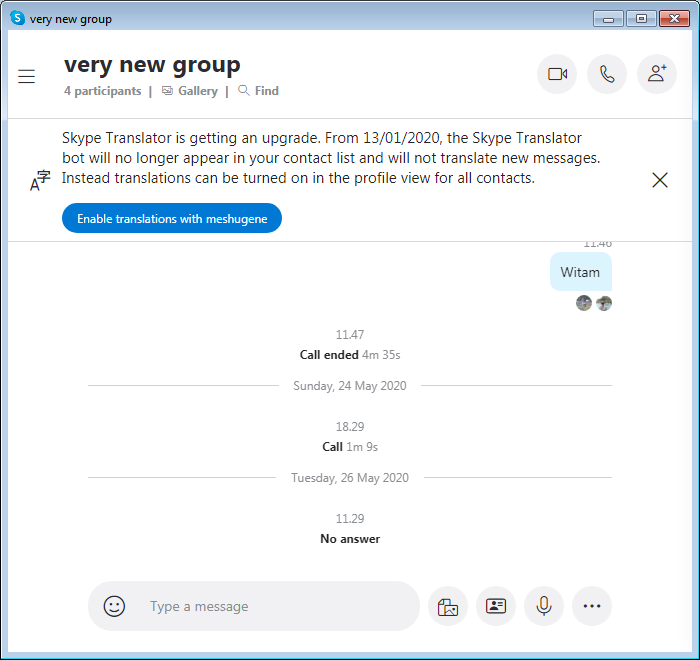Start an audio call
This screenshot has height=660, width=700.
607,74
